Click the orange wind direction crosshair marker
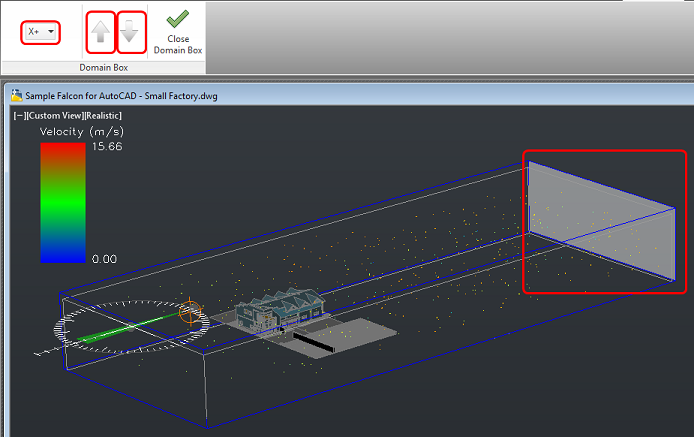This screenshot has width=694, height=437. click(191, 311)
